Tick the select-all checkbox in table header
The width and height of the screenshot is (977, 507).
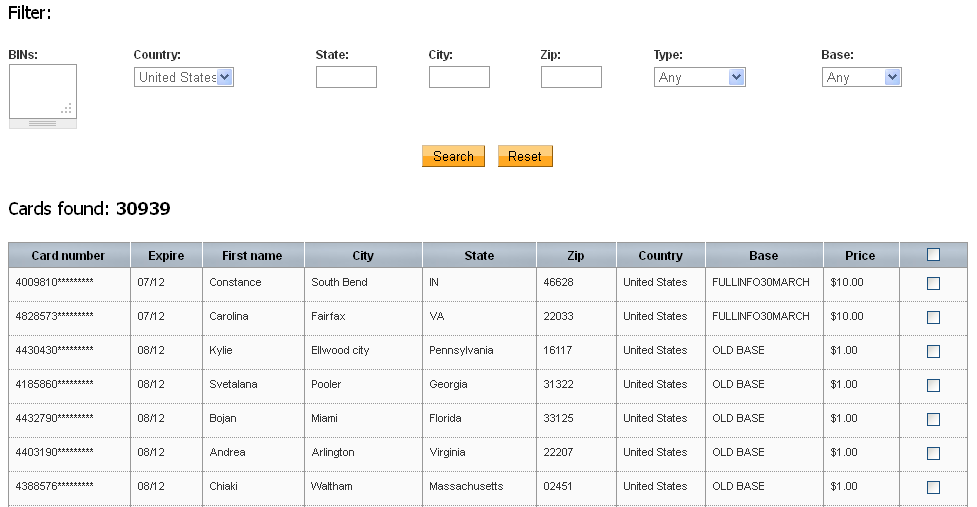pos(933,254)
